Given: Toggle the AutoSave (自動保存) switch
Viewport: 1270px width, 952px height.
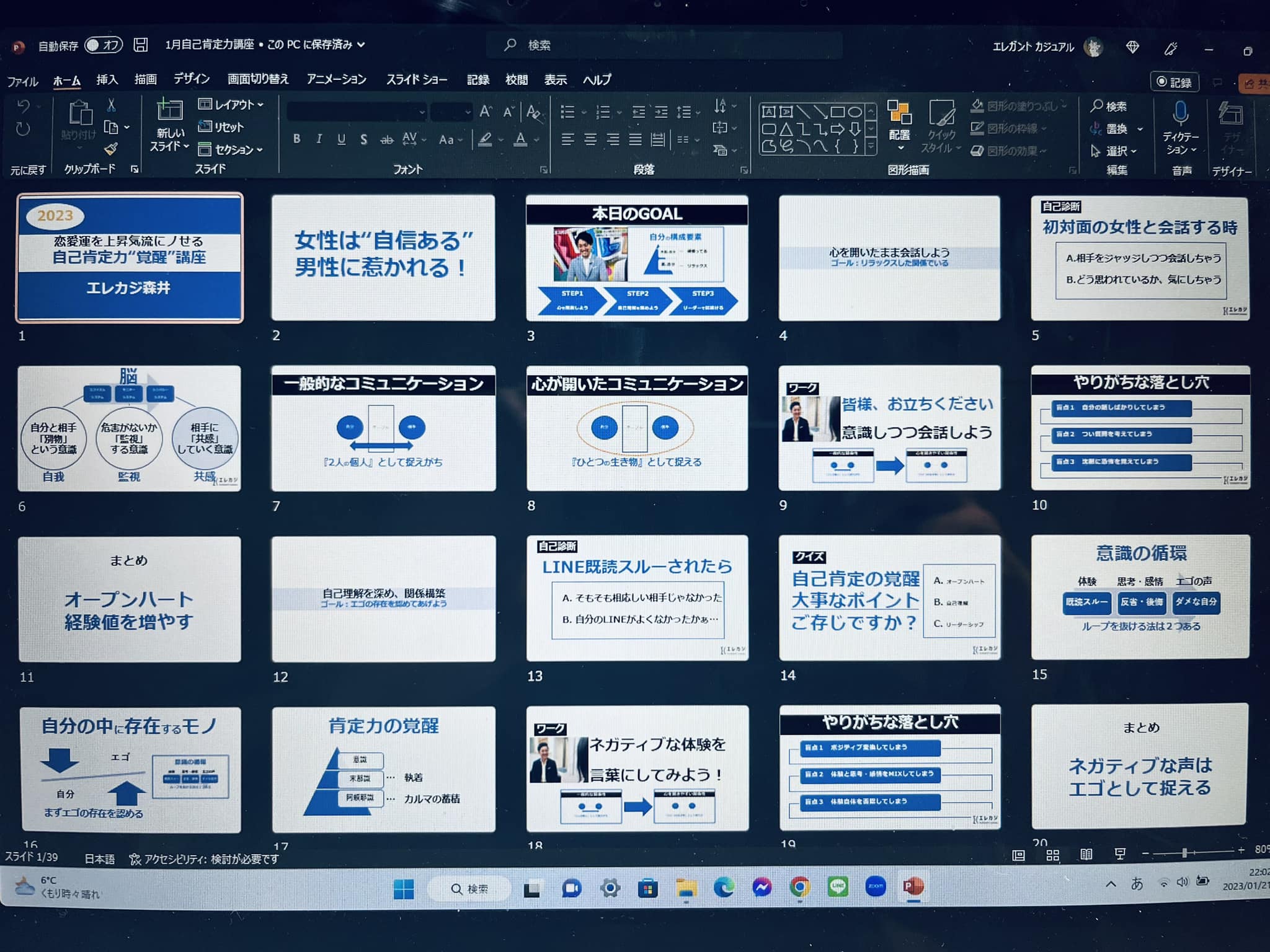Looking at the screenshot, I should (x=104, y=45).
